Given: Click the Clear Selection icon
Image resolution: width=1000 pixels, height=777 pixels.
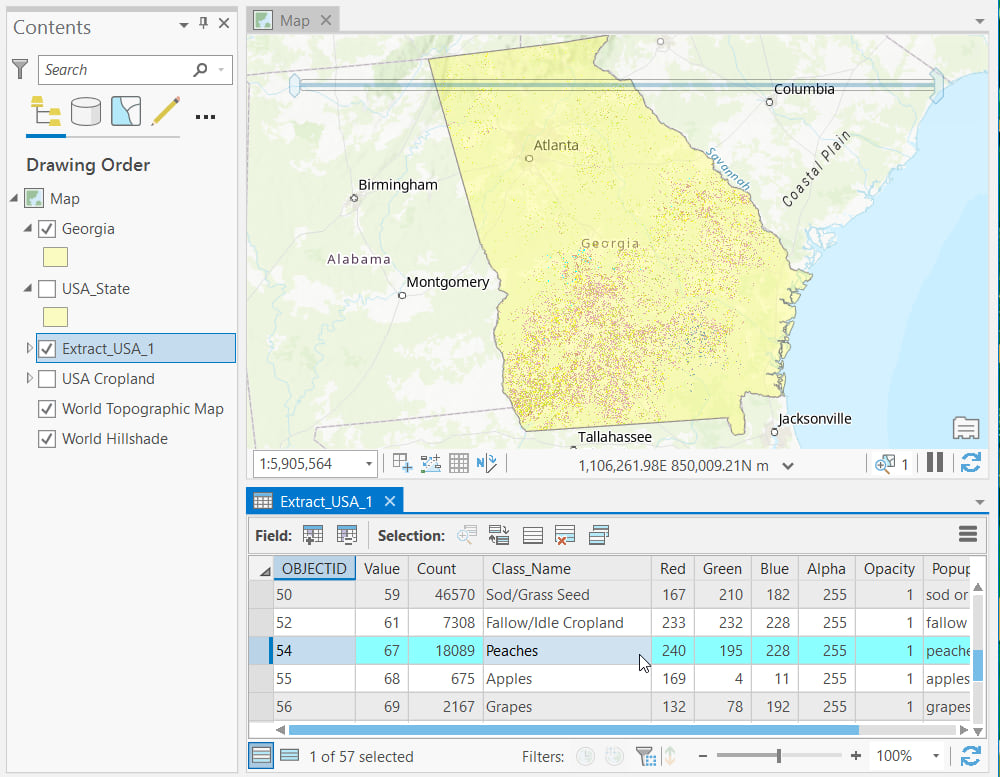Looking at the screenshot, I should [x=565, y=535].
